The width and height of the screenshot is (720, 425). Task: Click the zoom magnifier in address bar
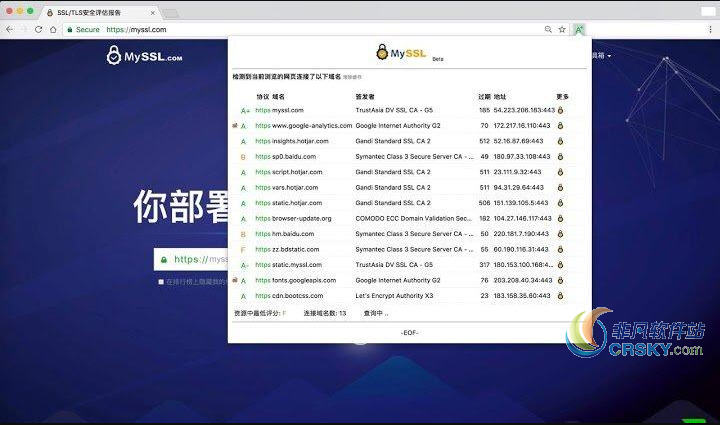click(548, 29)
